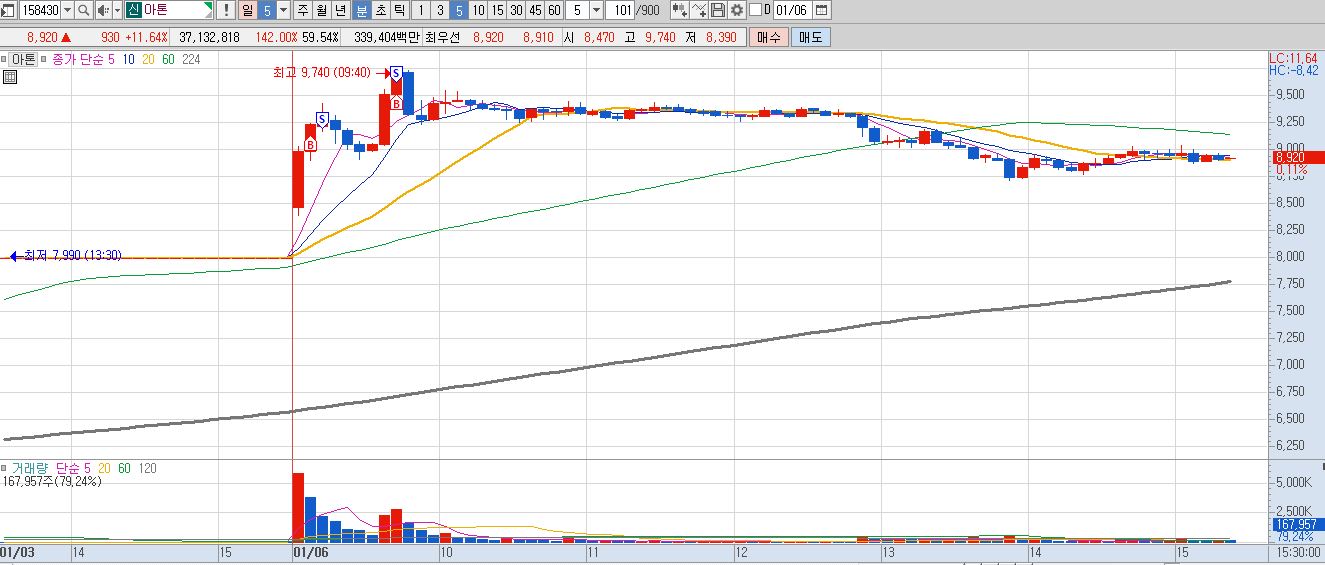The width and height of the screenshot is (1325, 565).
Task: Click the 339,404백만 trading value
Action: click(x=388, y=37)
